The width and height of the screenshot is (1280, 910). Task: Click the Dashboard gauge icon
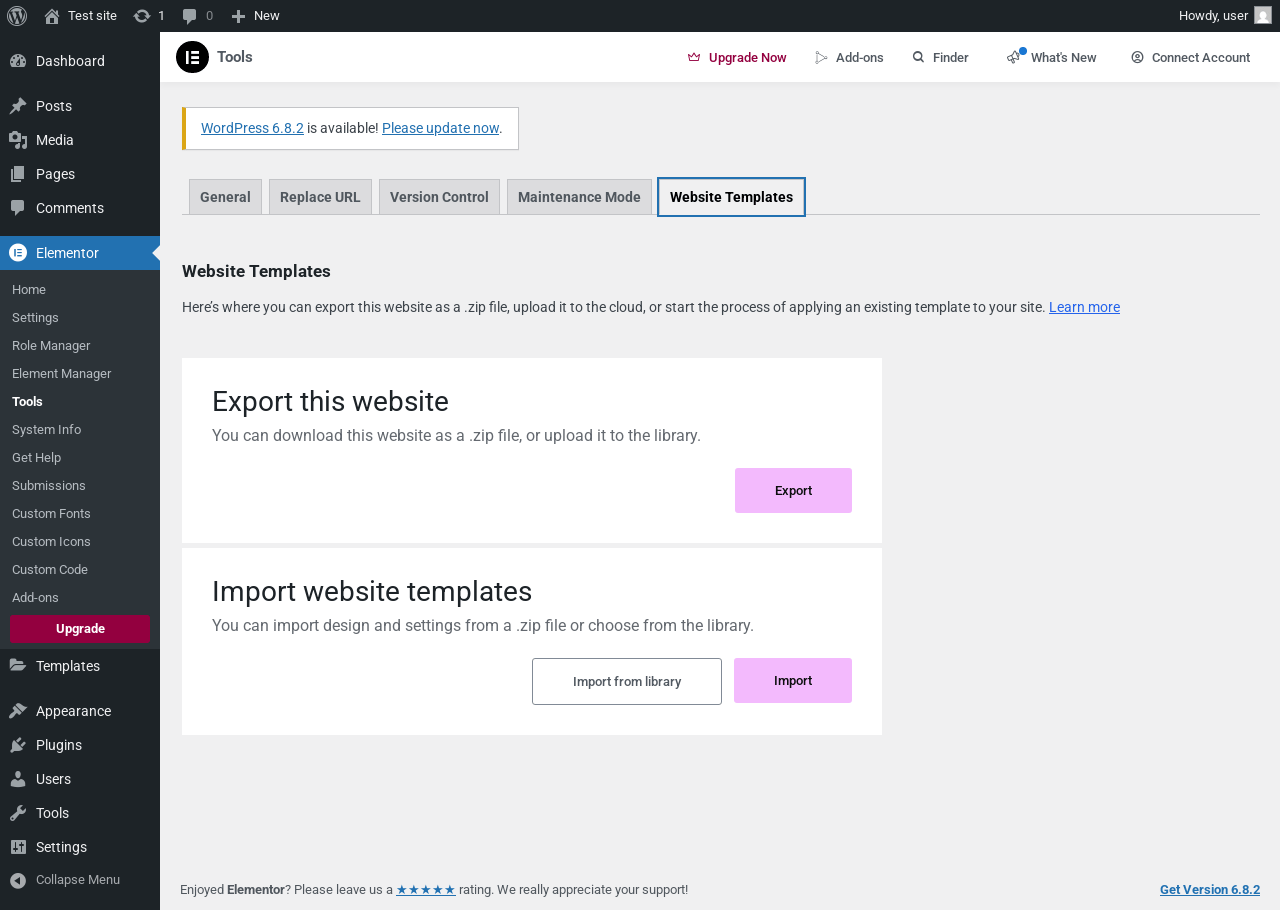click(18, 61)
